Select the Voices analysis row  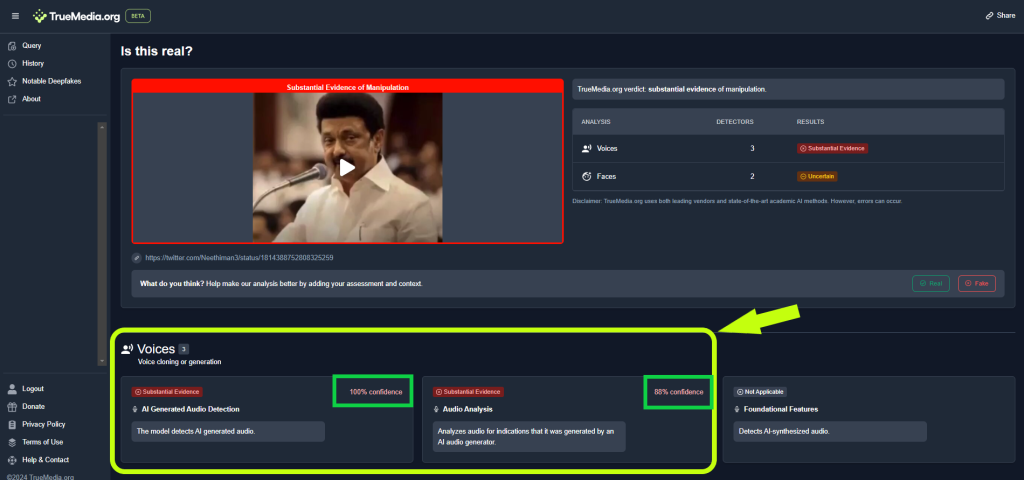coord(788,148)
